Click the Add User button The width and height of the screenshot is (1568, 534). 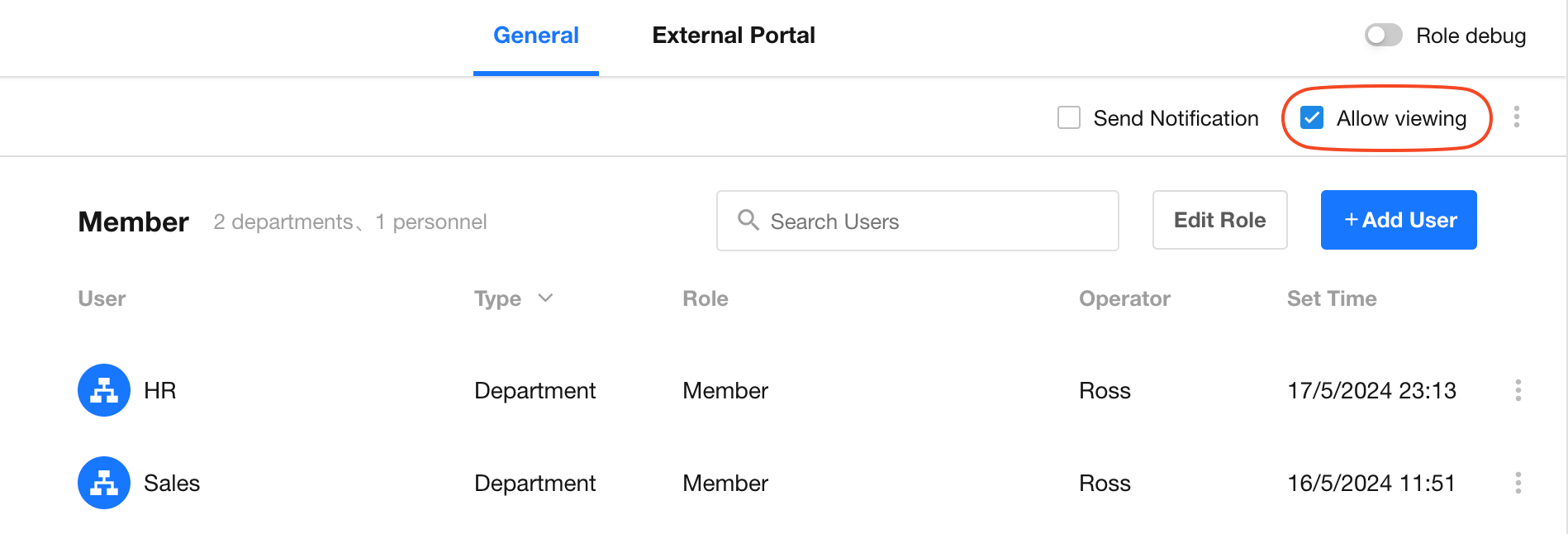tap(1398, 220)
